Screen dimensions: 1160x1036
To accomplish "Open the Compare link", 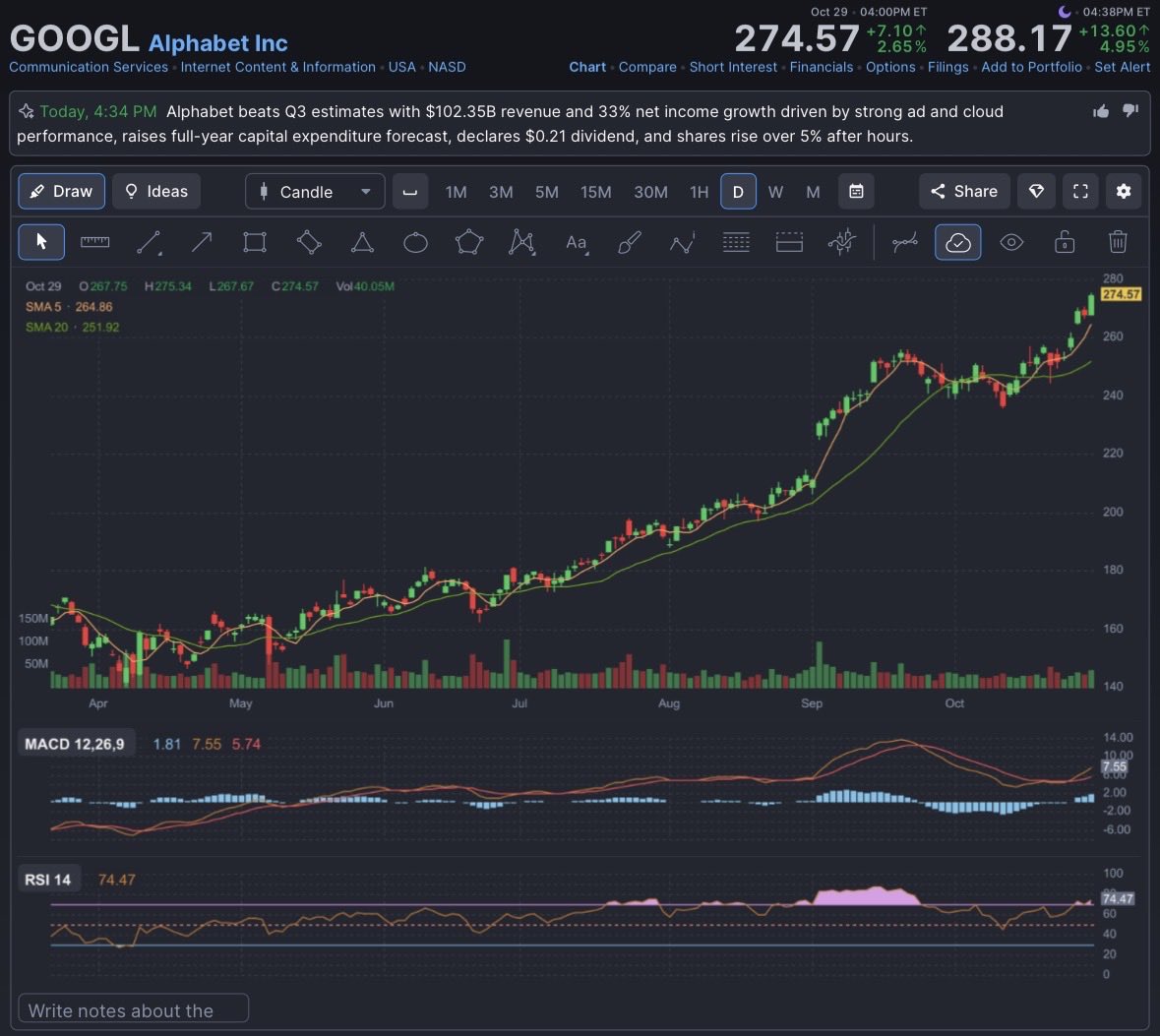I will pos(647,67).
